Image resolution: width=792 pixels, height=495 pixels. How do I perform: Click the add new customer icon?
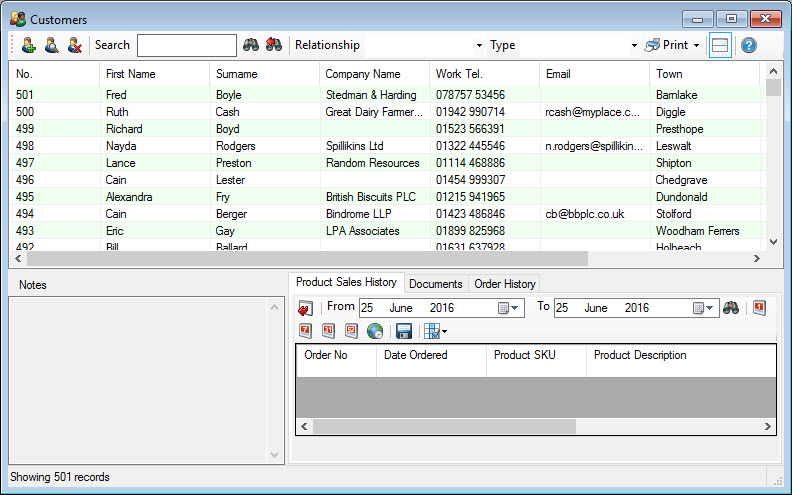[x=27, y=45]
